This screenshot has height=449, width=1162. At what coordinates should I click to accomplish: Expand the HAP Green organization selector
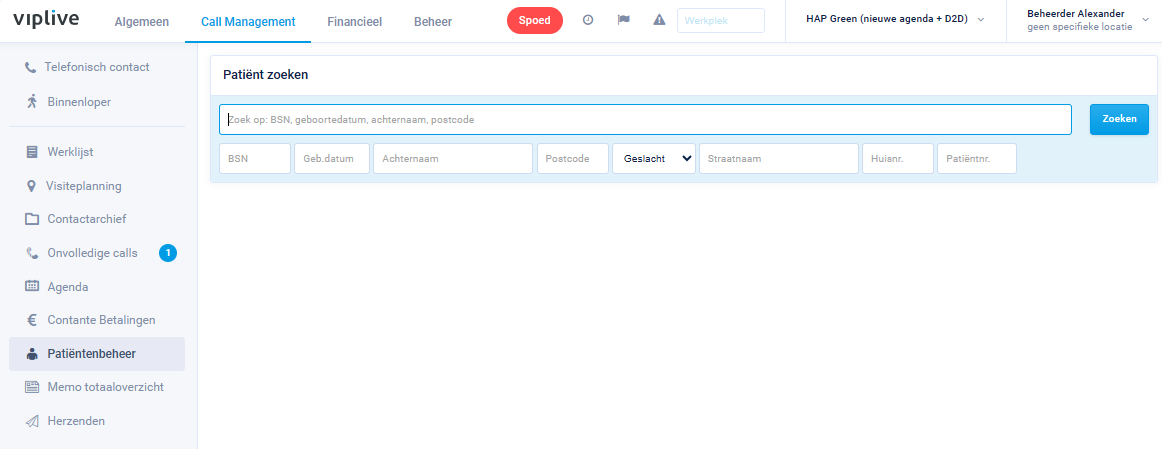895,19
